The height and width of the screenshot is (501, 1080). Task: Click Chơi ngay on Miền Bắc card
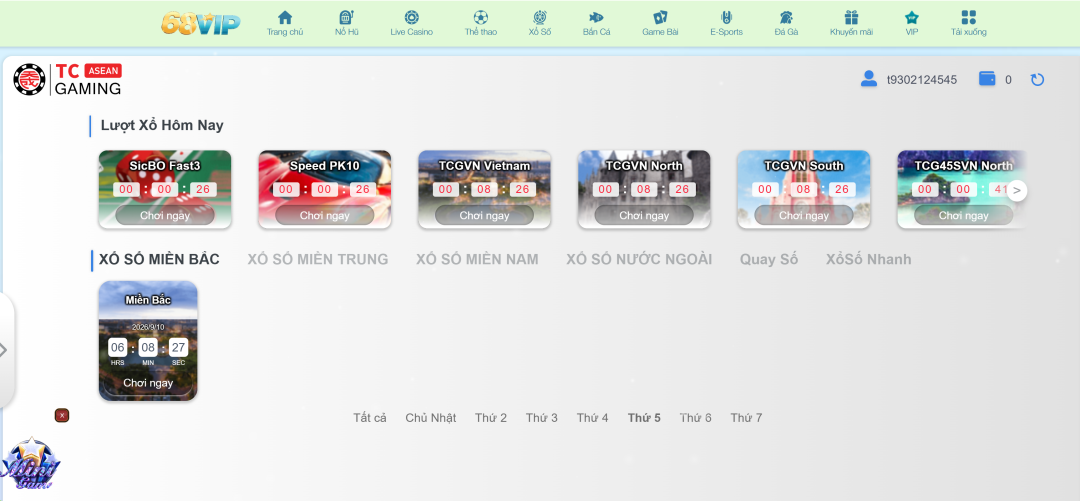pyautogui.click(x=148, y=382)
